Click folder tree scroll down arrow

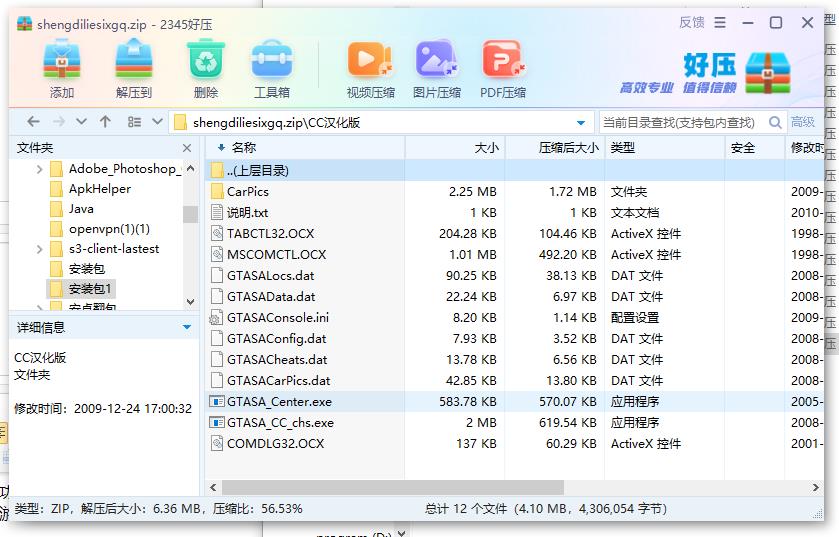(190, 302)
